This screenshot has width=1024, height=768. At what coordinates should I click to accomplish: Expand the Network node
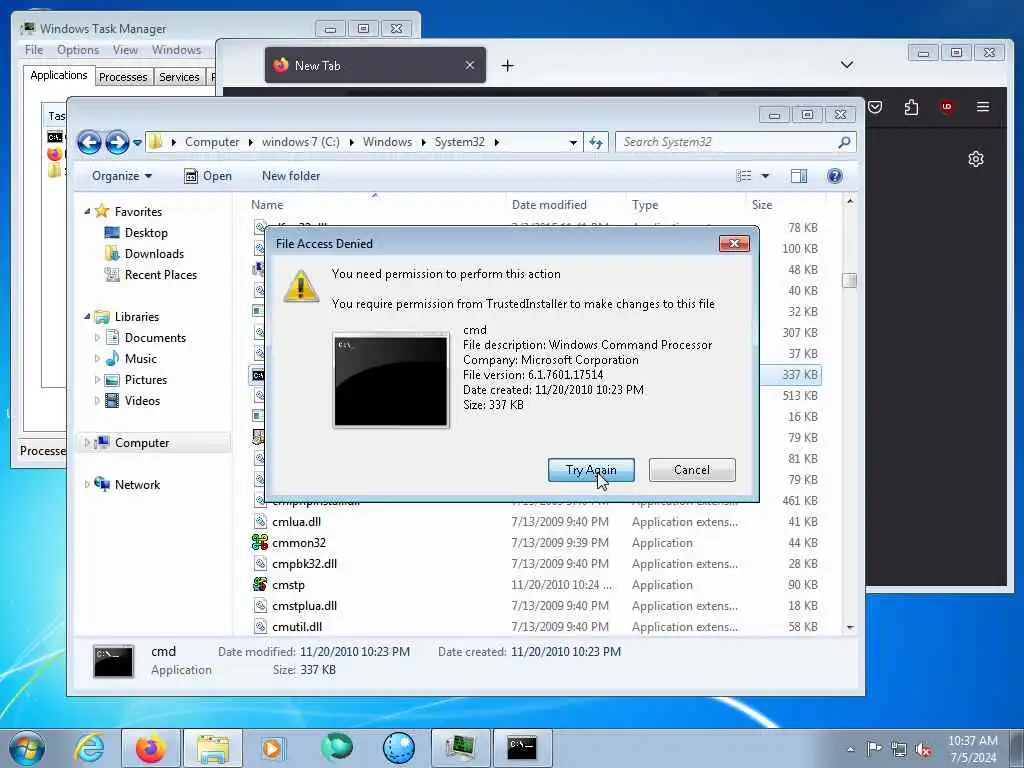point(87,485)
